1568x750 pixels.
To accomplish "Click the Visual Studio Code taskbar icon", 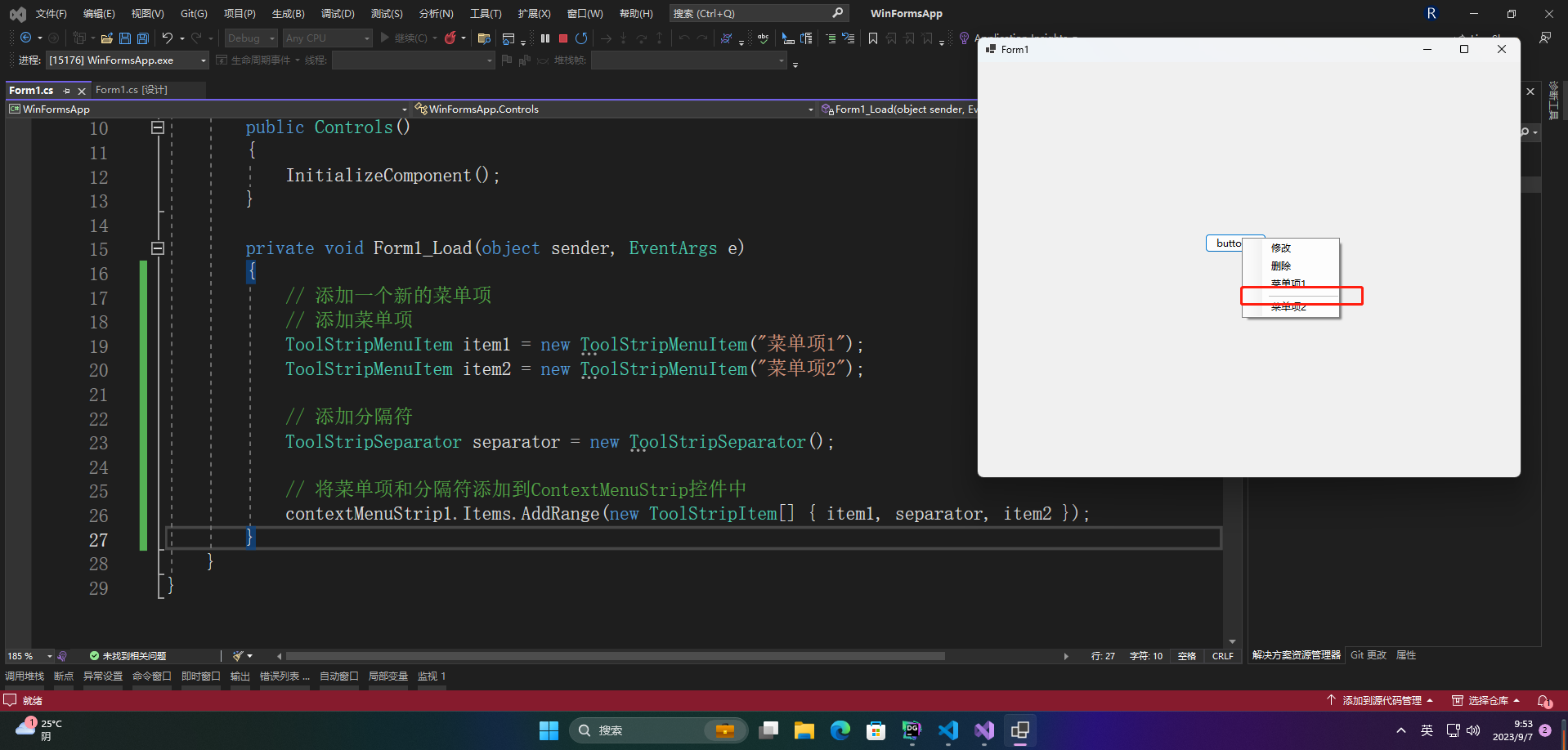I will coord(948,730).
